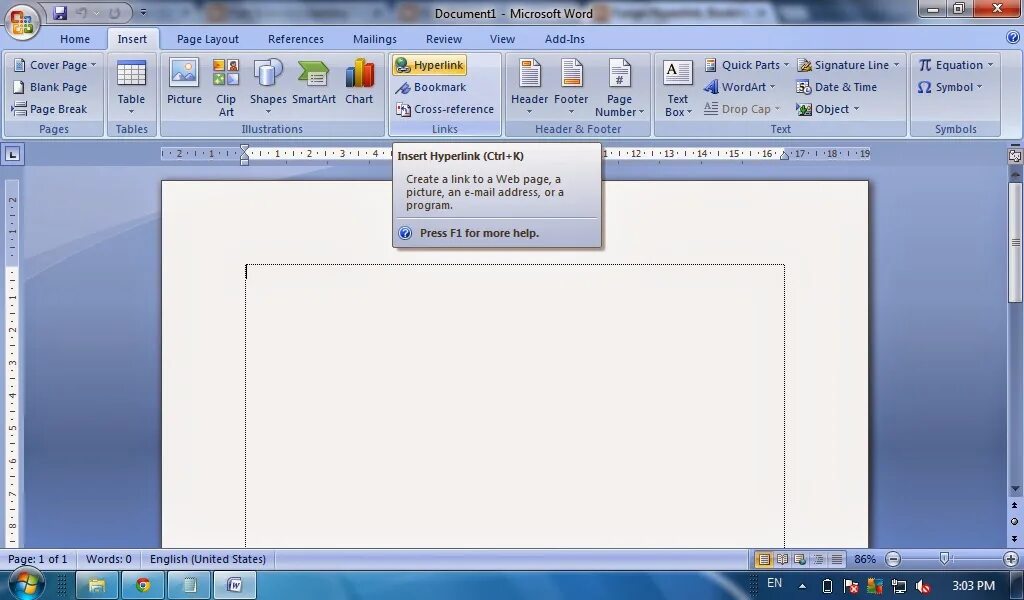Open Word Help question mark icon
1024x600 pixels.
pyautogui.click(x=1012, y=38)
